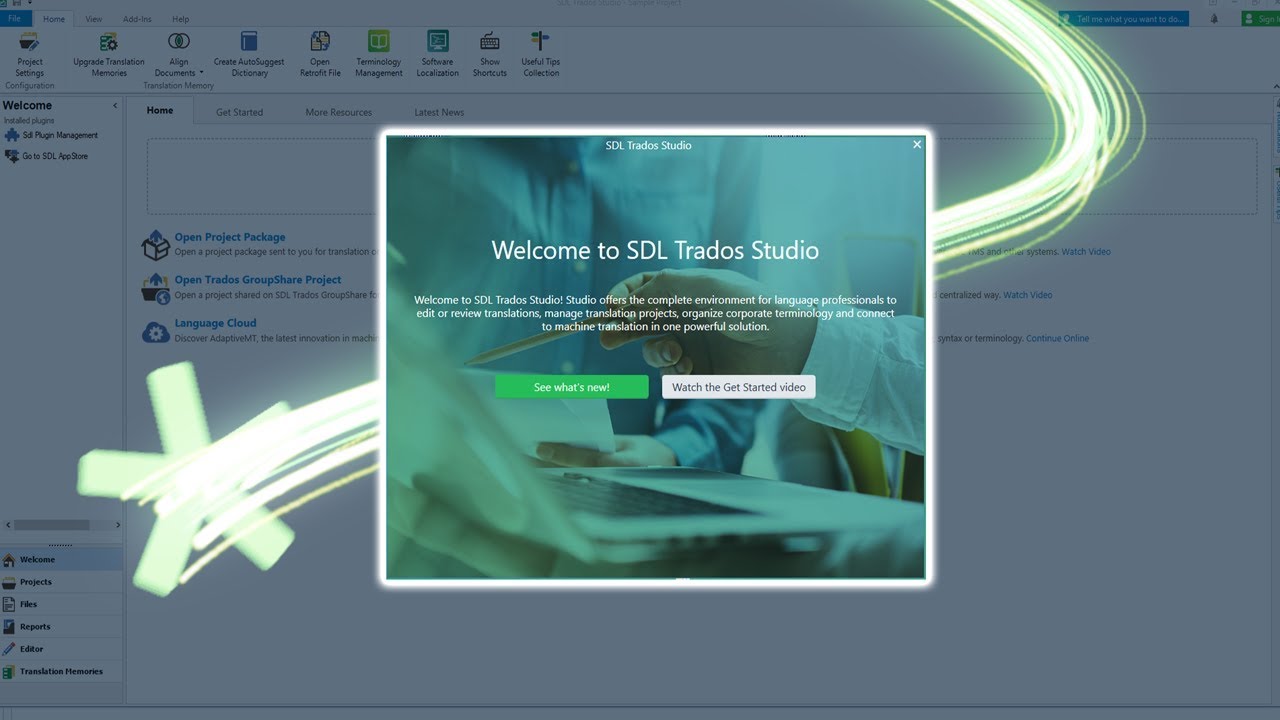This screenshot has height=720, width=1280.
Task: Collapse the Welcome navigation pane
Action: (x=115, y=105)
